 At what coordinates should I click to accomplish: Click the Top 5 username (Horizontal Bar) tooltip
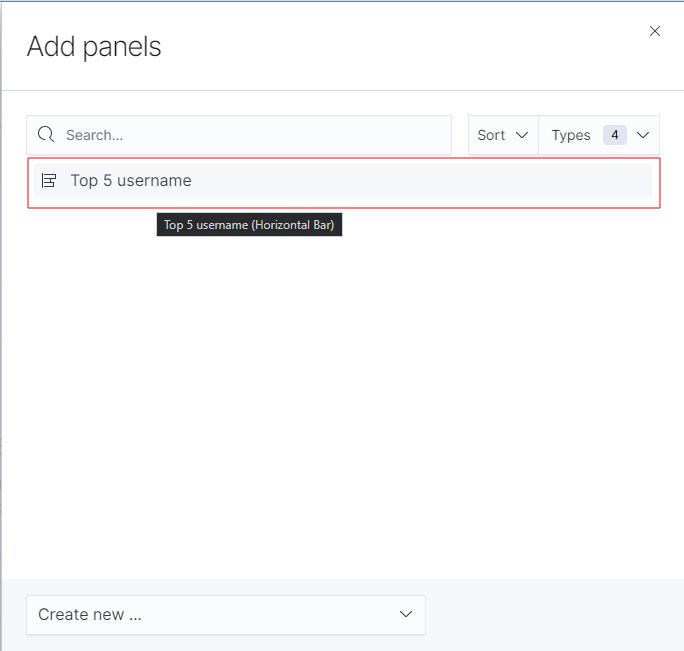click(250, 225)
